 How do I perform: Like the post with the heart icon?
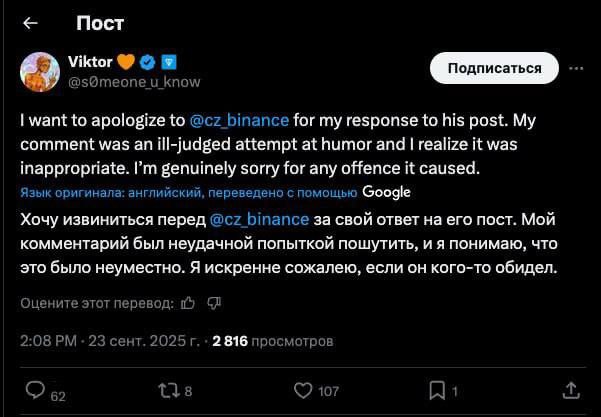[301, 389]
